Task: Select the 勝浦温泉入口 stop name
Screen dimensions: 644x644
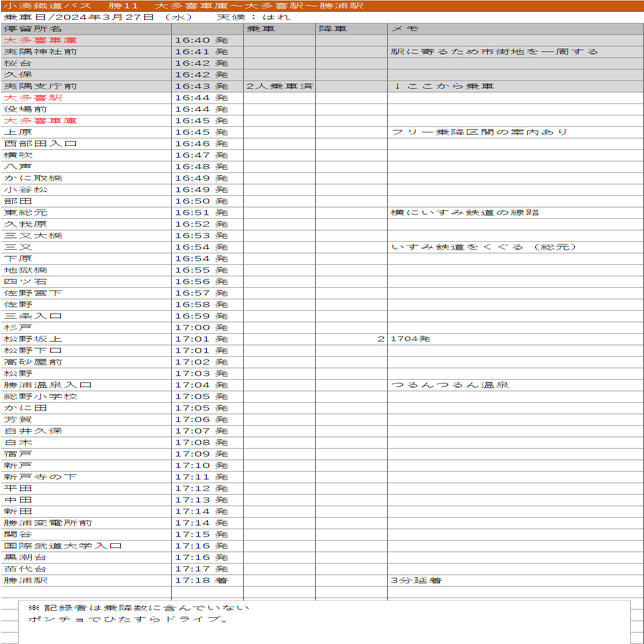Action: [48, 385]
